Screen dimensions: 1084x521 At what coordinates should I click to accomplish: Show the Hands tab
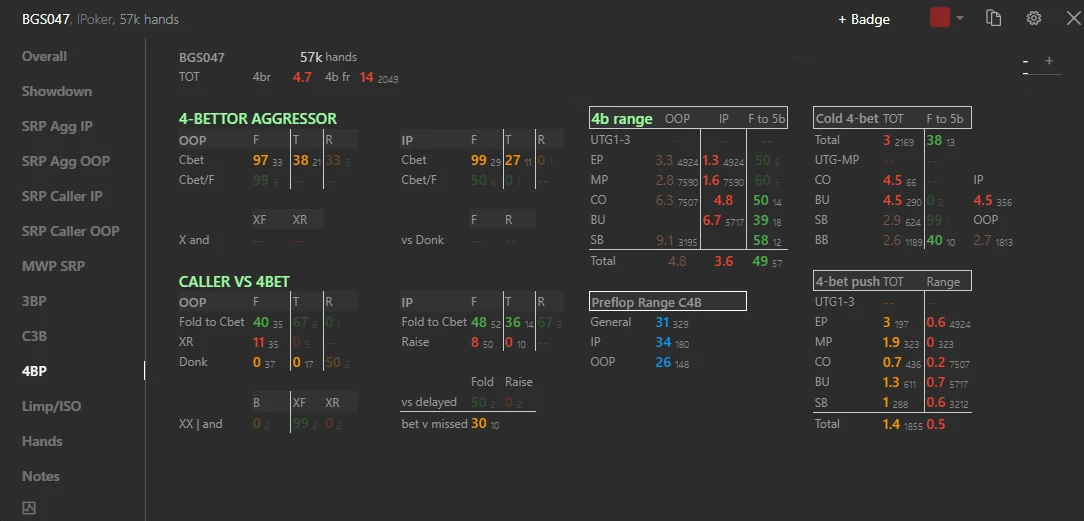42,441
